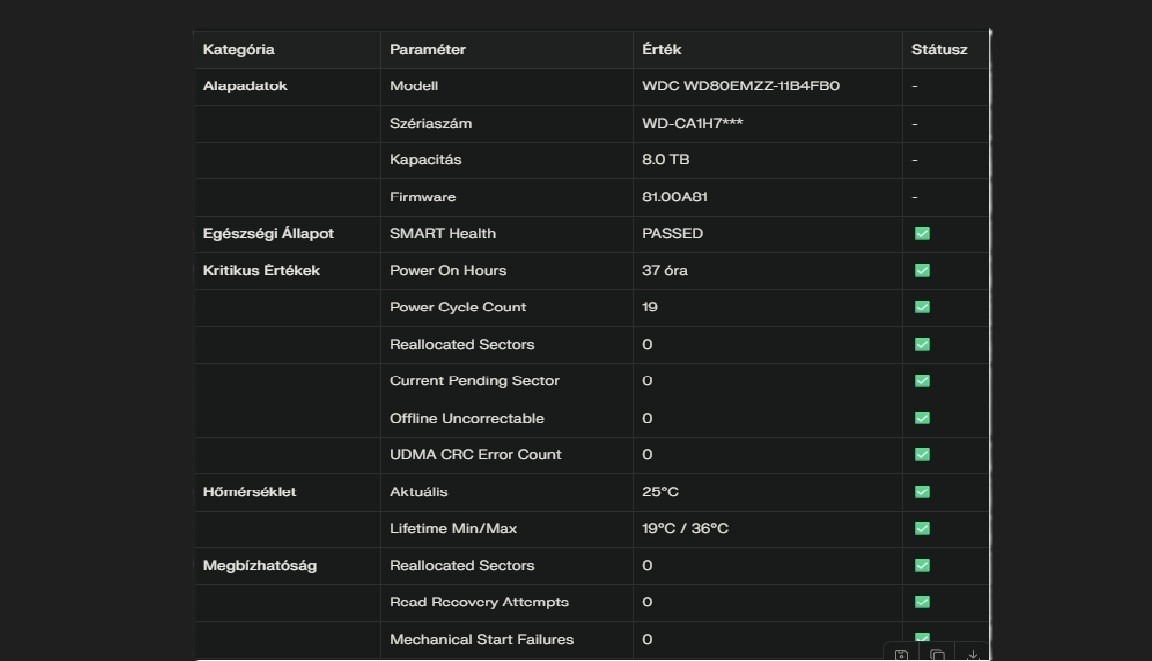This screenshot has width=1152, height=661.
Task: Click SMART Health green check status
Action: click(922, 233)
